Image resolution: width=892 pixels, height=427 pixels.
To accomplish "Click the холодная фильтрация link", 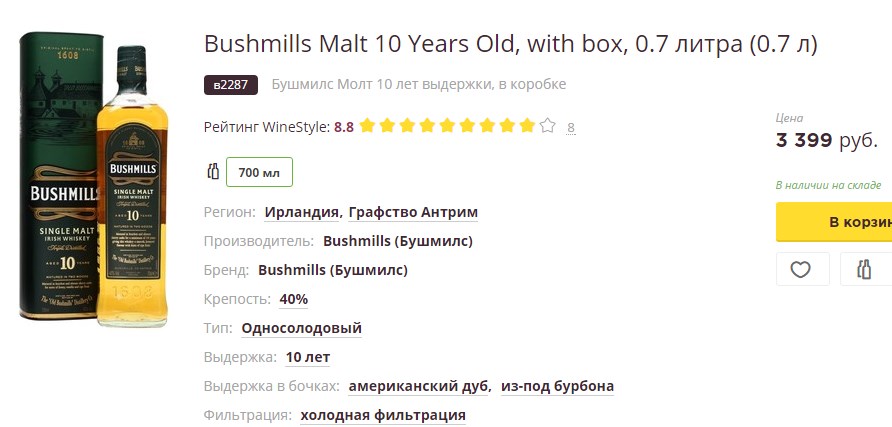I will coord(383,416).
